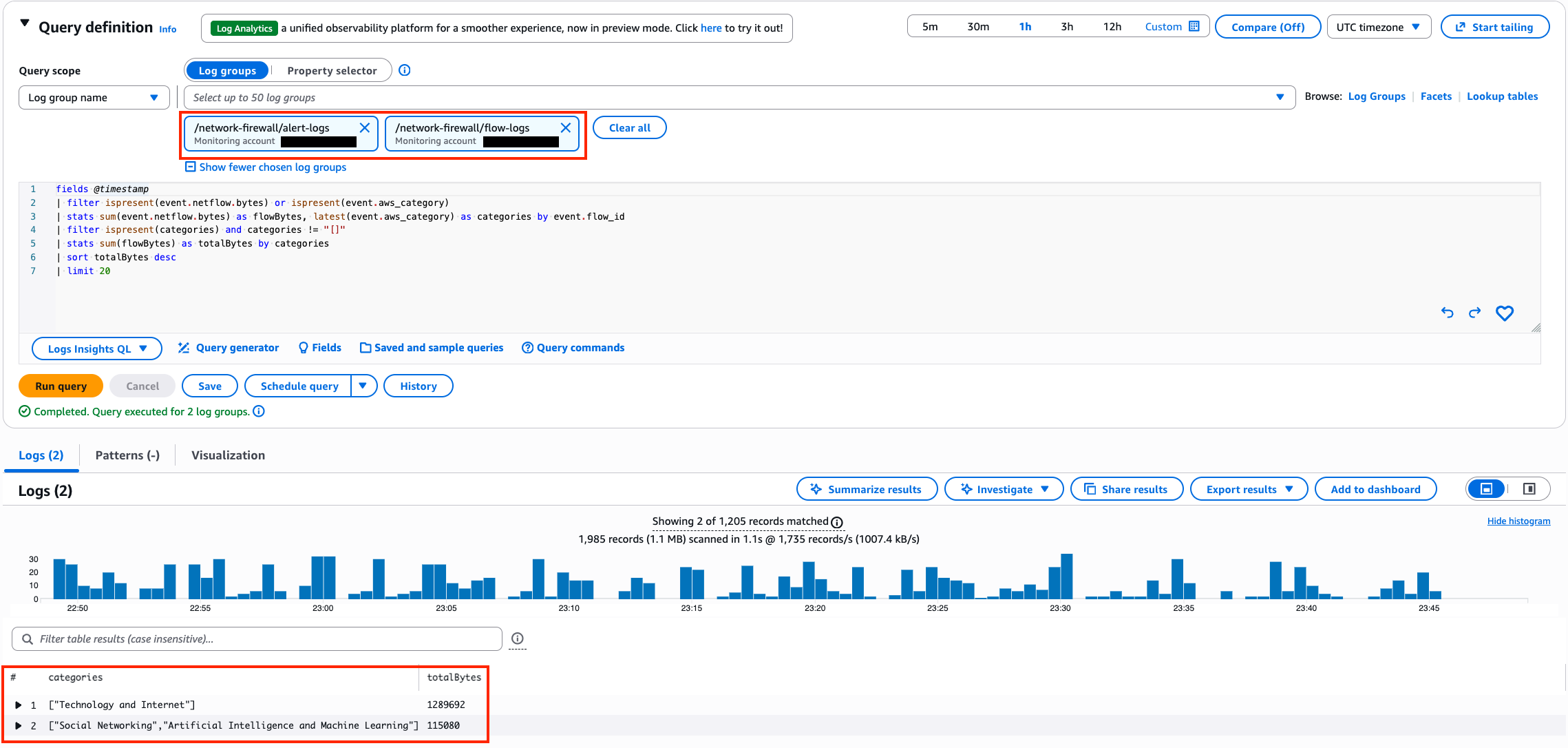The height and width of the screenshot is (748, 1568).
Task: Select the 12h time range
Action: point(1112,27)
